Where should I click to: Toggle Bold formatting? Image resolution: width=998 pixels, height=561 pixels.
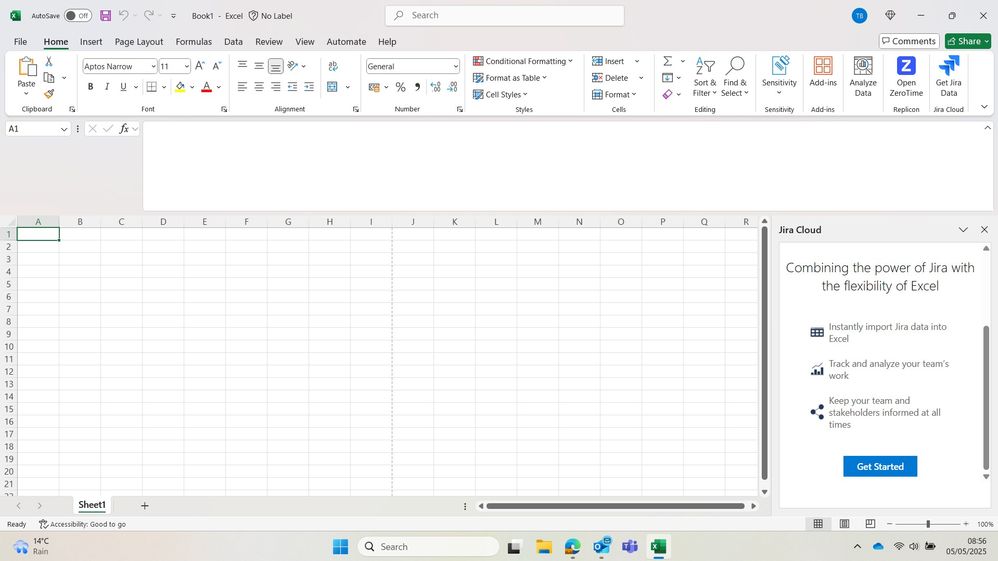point(90,87)
